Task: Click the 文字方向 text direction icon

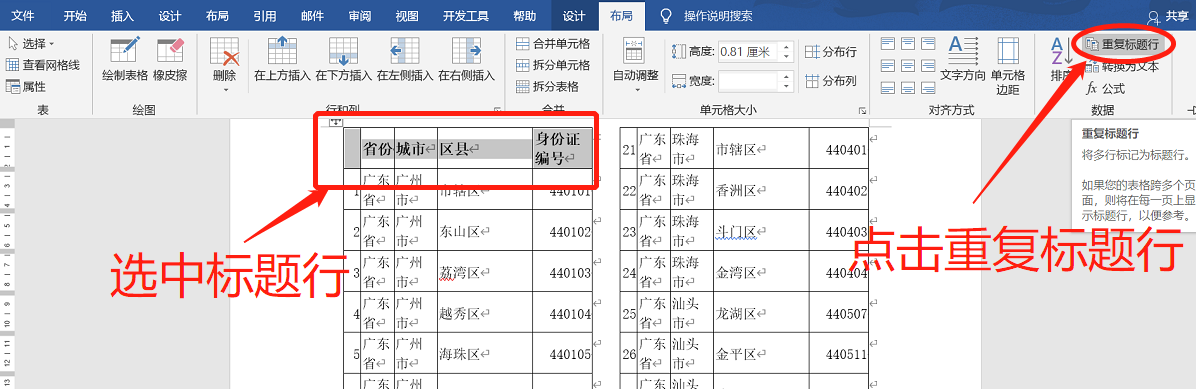Action: tap(963, 51)
